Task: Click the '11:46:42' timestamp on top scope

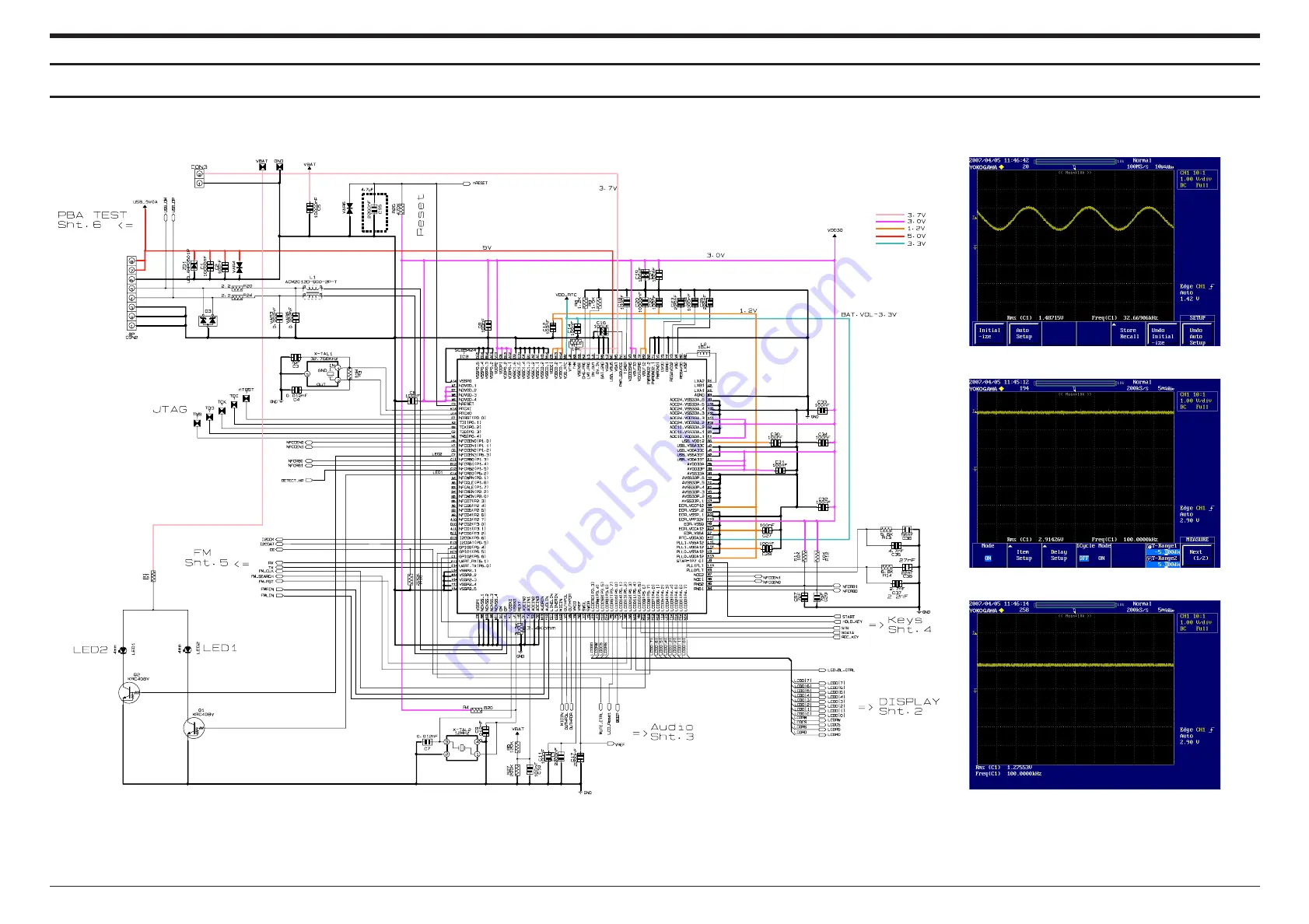Action: pos(1017,161)
